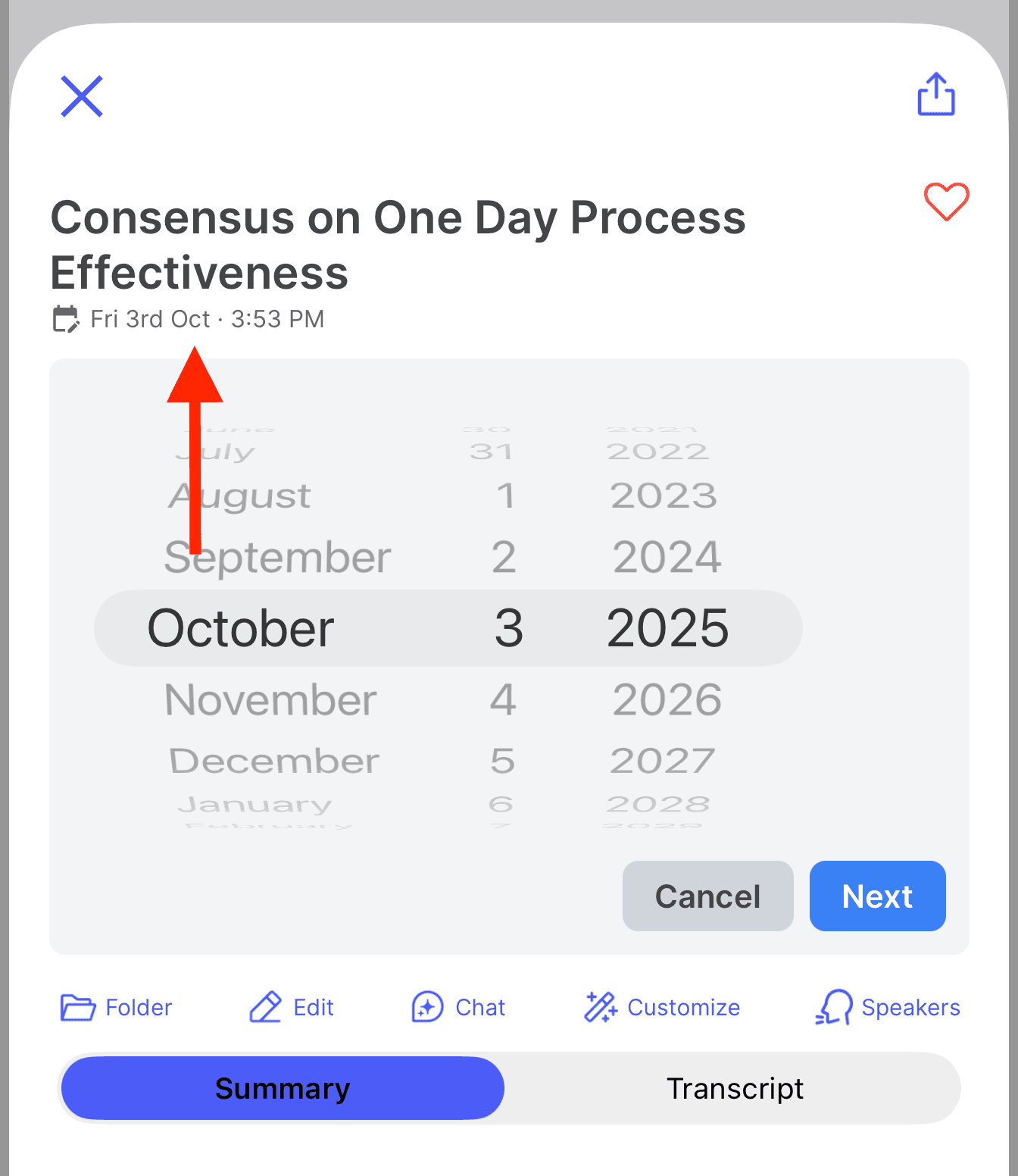The height and width of the screenshot is (1176, 1018).
Task: Select December in the month wheel
Action: point(273,761)
